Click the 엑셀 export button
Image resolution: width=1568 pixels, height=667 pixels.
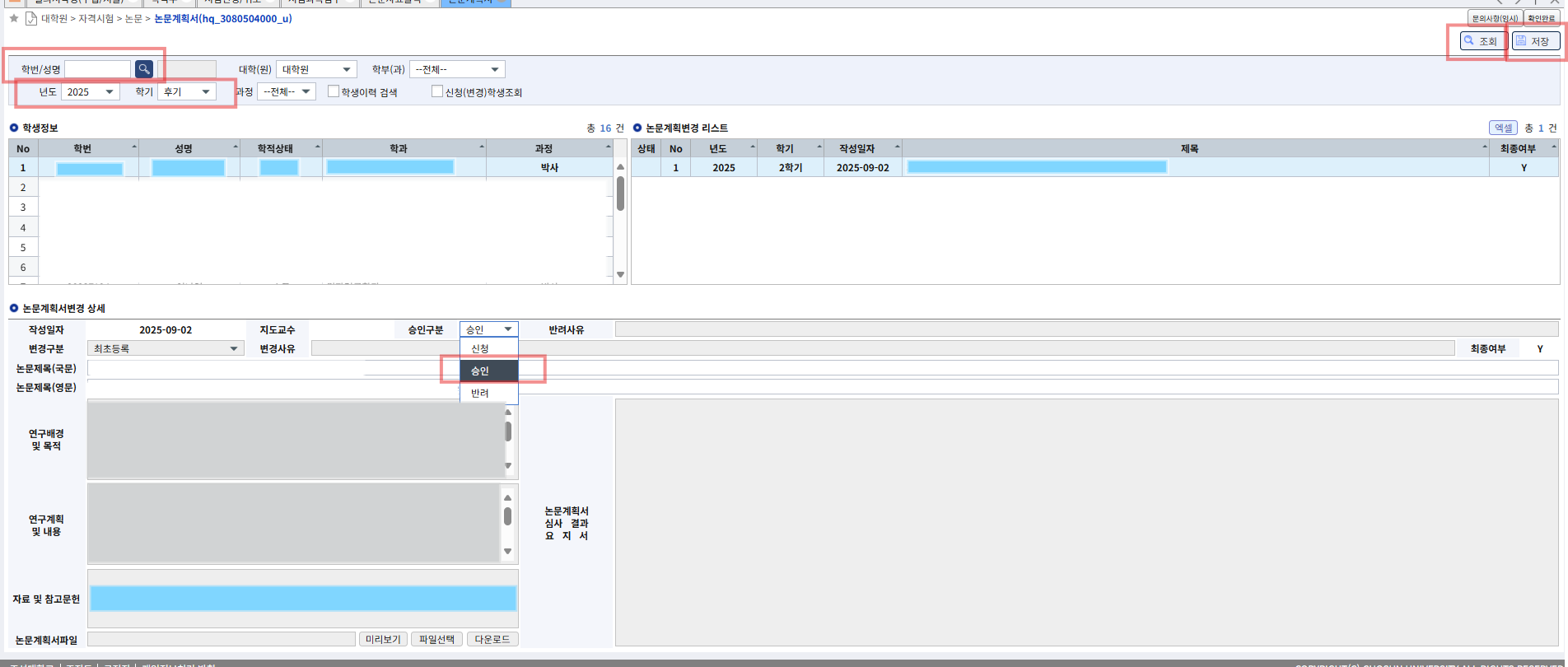click(1503, 128)
